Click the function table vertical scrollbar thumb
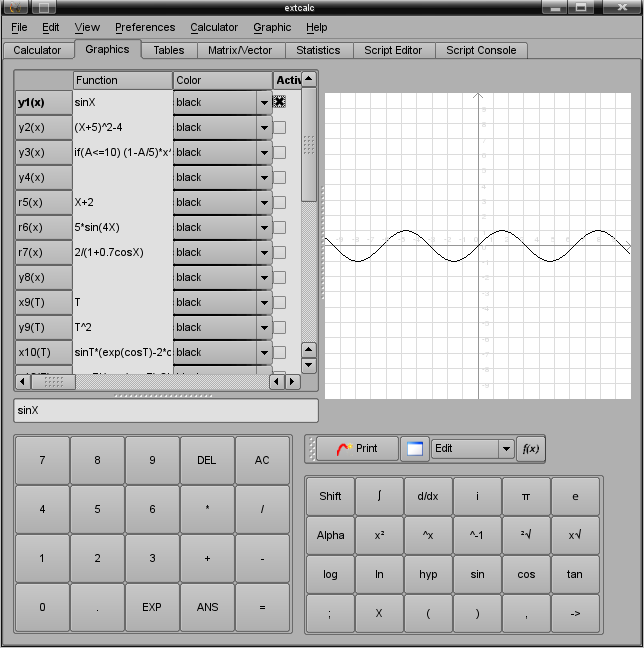Image resolution: width=644 pixels, height=648 pixels. (x=309, y=144)
